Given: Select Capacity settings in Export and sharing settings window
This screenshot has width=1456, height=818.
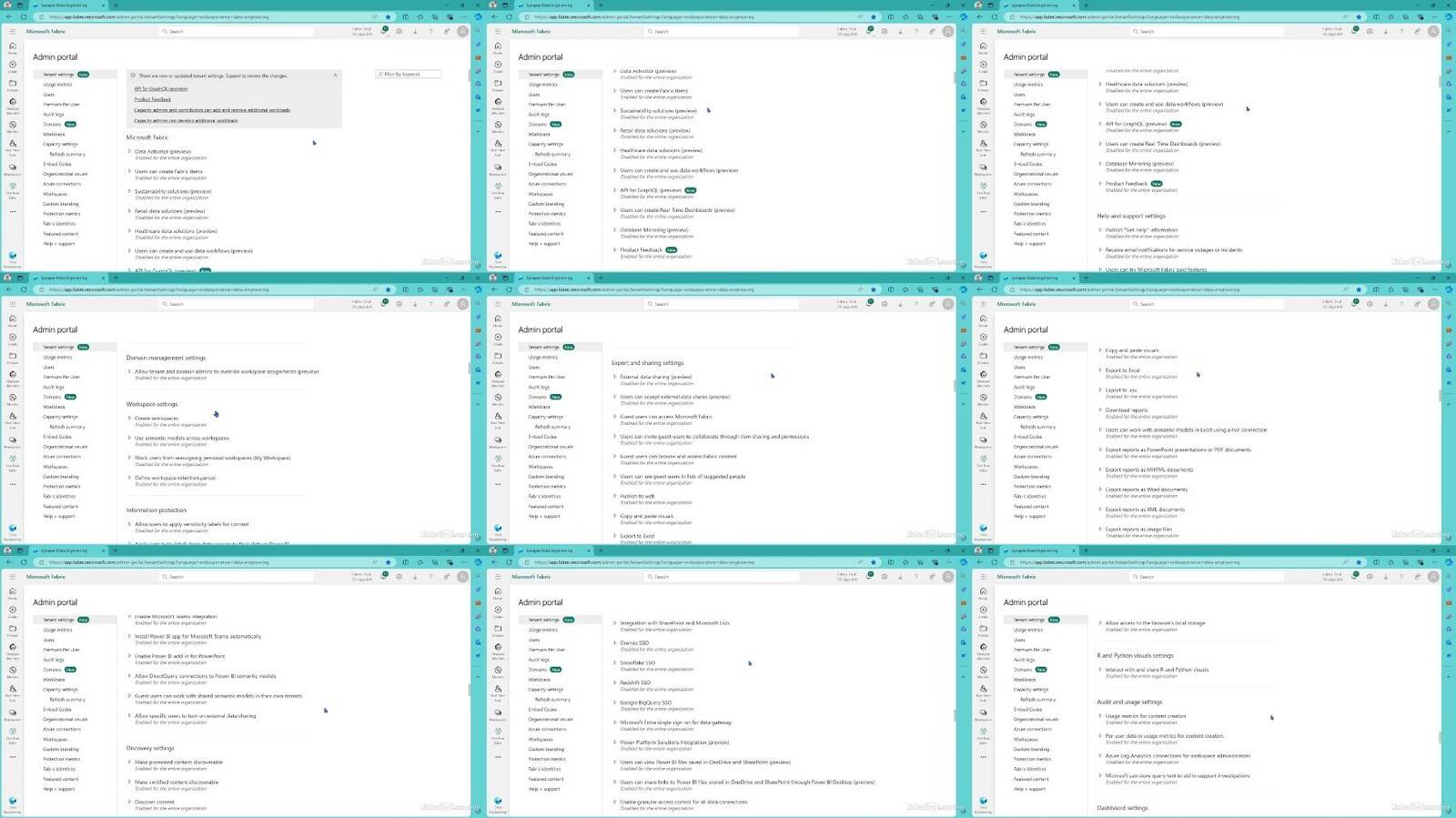Looking at the screenshot, I should pos(546,417).
